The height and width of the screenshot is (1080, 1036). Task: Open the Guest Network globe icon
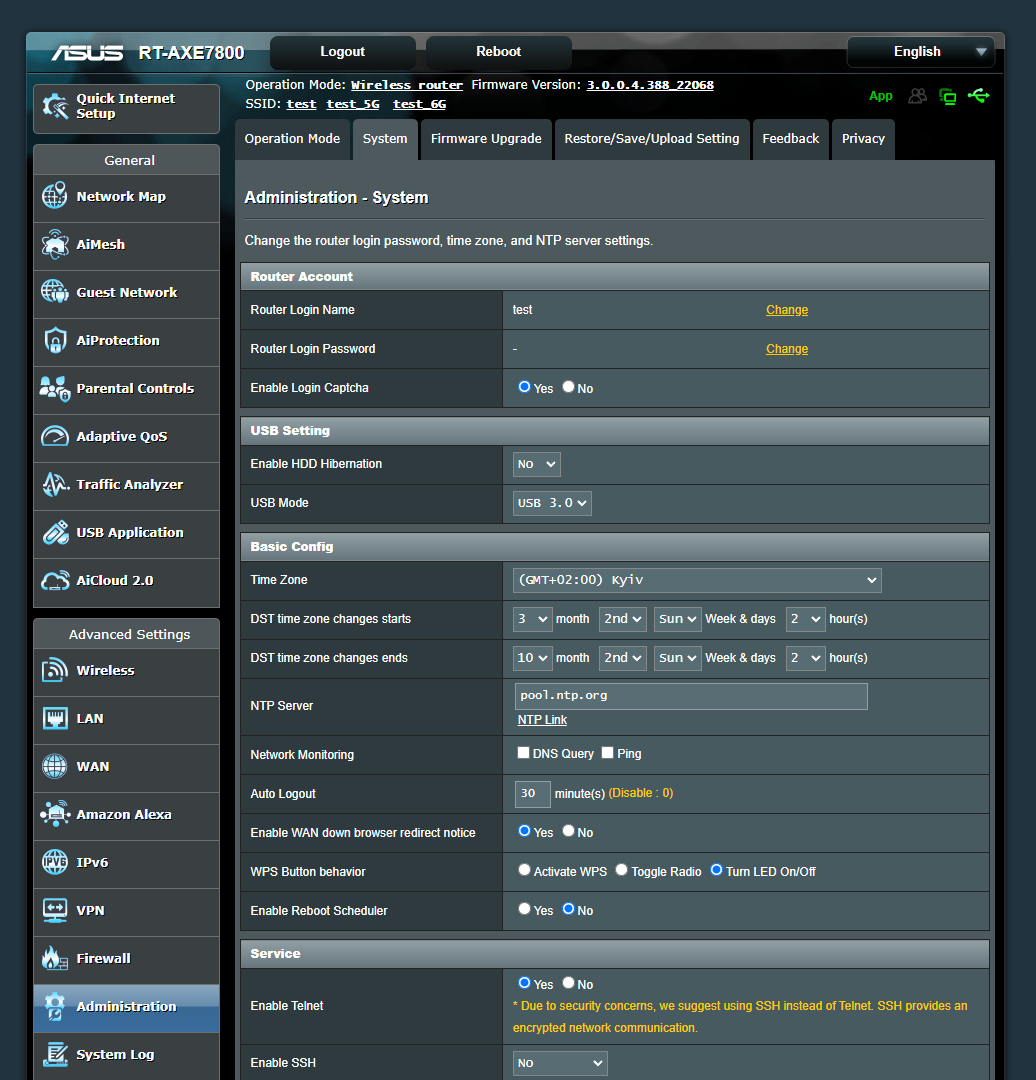point(55,292)
